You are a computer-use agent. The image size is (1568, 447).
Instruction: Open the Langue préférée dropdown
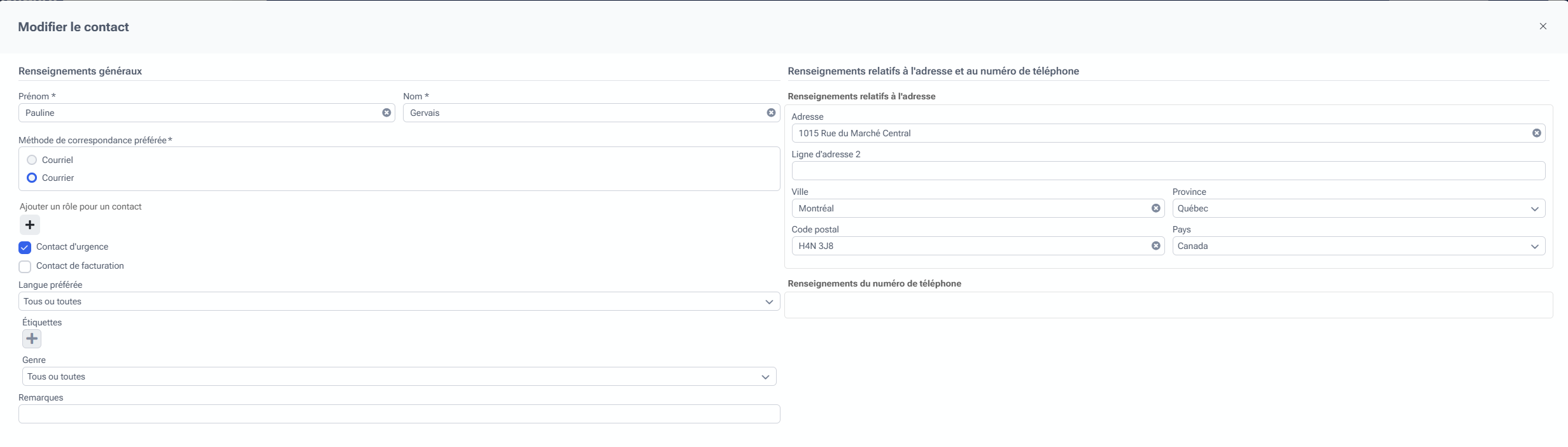tap(399, 301)
